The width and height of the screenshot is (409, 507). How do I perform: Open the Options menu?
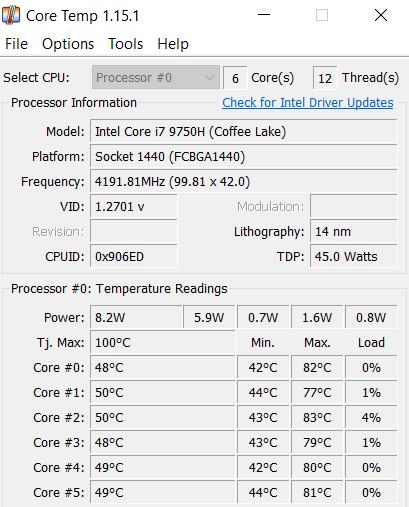[x=68, y=44]
